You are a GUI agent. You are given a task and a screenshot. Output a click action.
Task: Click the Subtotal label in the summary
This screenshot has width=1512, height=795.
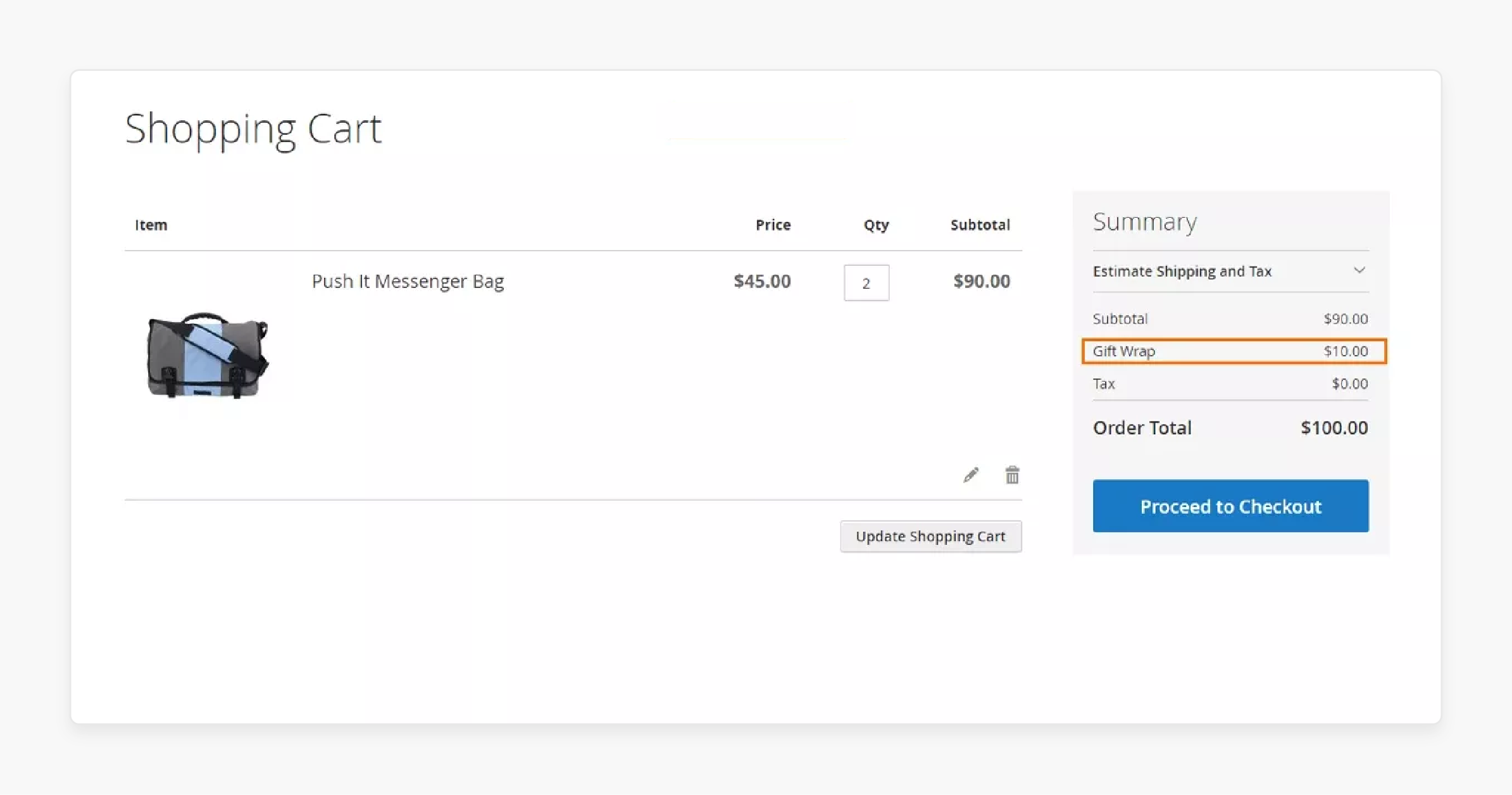(x=1120, y=319)
